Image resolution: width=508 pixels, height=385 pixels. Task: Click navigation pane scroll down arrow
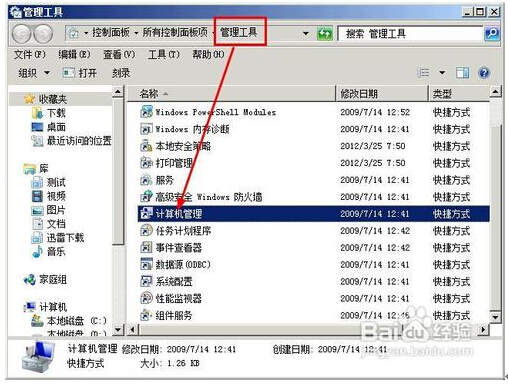118,330
